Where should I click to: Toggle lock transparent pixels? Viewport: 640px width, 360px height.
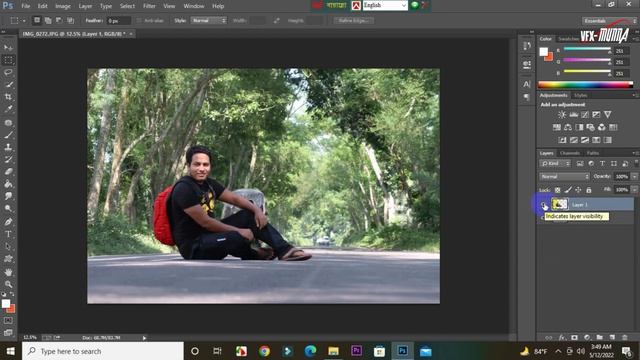558,190
